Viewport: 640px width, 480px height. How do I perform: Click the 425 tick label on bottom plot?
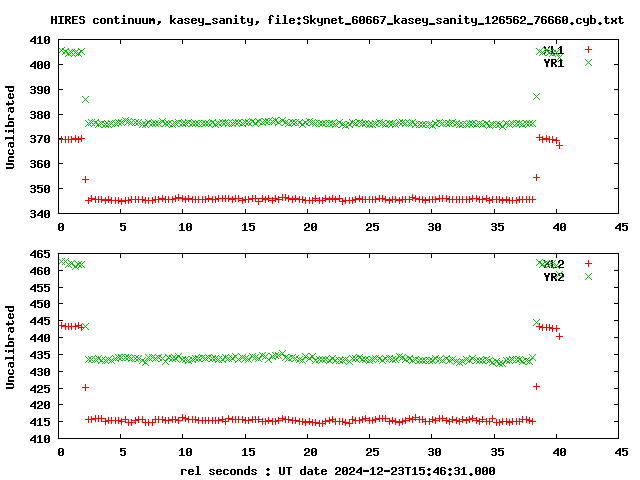coord(40,389)
